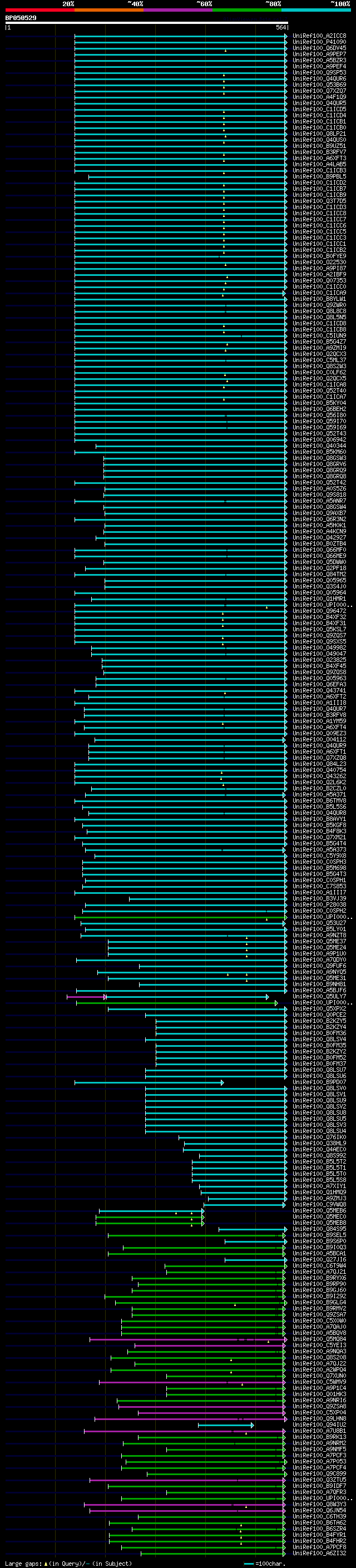Image resolution: width=356 pixels, height=1568 pixels.
Task: Open hit UniRef100_Q3T7D5
Action: point(319,201)
